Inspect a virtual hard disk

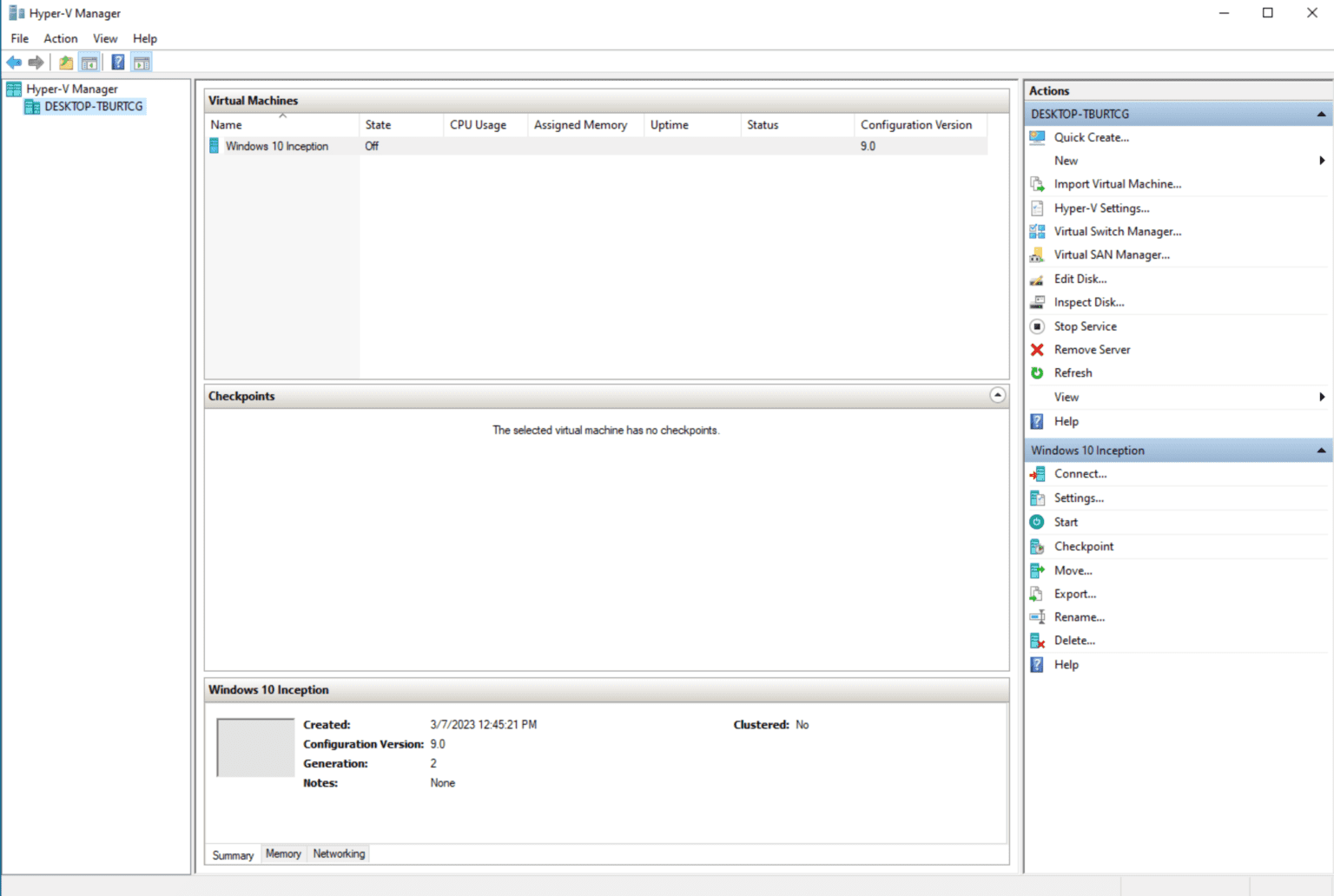tap(1089, 302)
